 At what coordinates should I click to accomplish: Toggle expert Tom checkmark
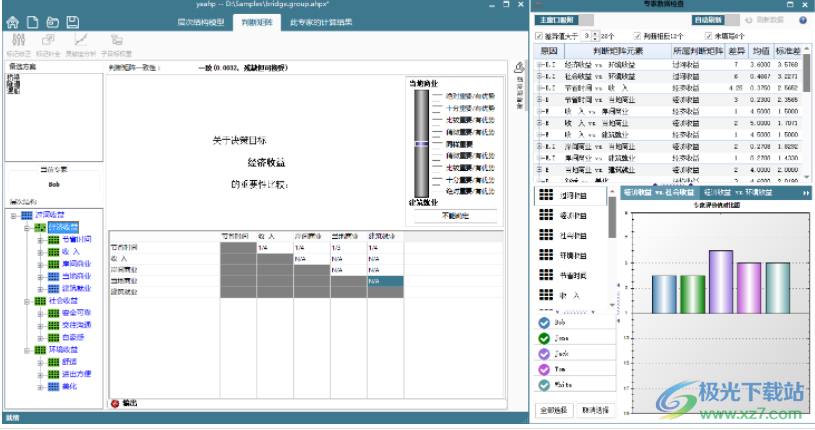(x=544, y=370)
